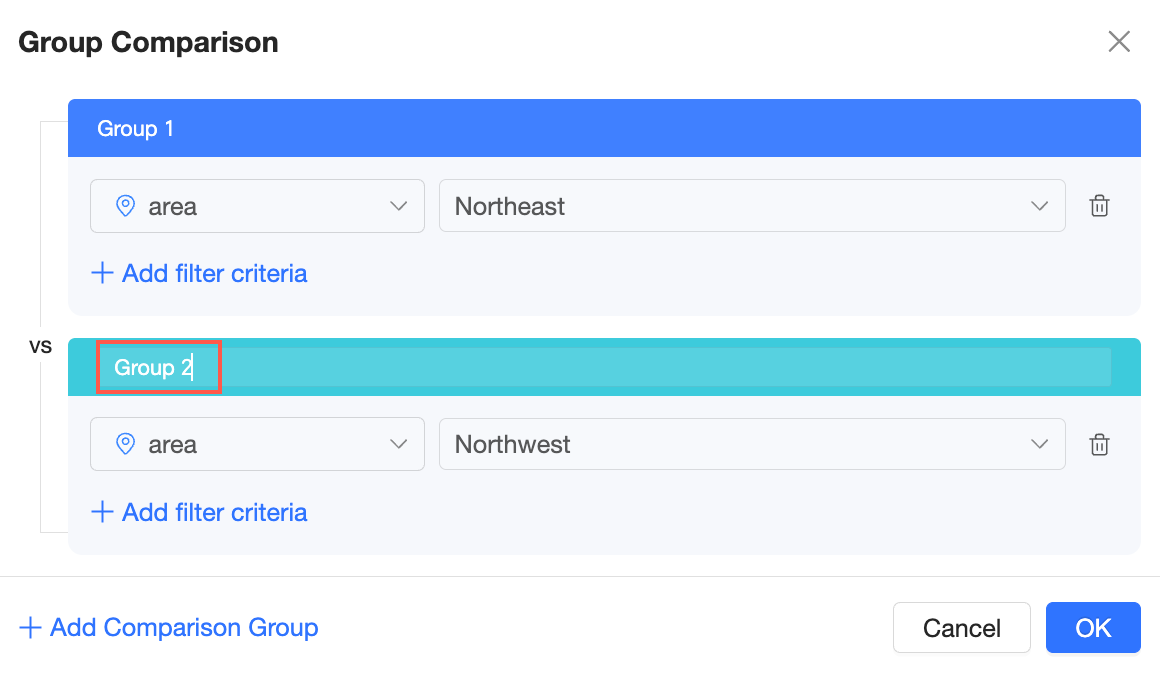Click the plus icon under Group 2's filter
1160x676 pixels.
click(x=102, y=512)
